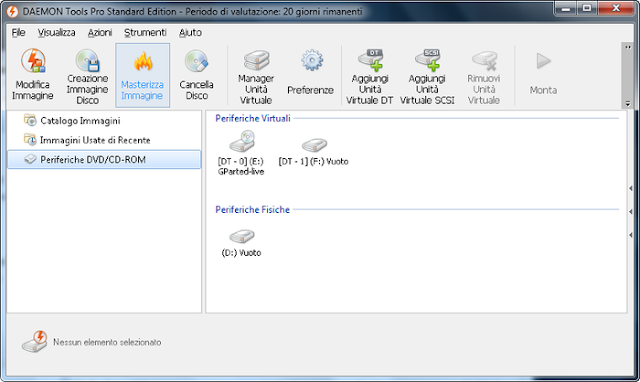Image resolution: width=640 pixels, height=382 pixels.
Task: Add a virtual SCSI drive
Action: [427, 75]
